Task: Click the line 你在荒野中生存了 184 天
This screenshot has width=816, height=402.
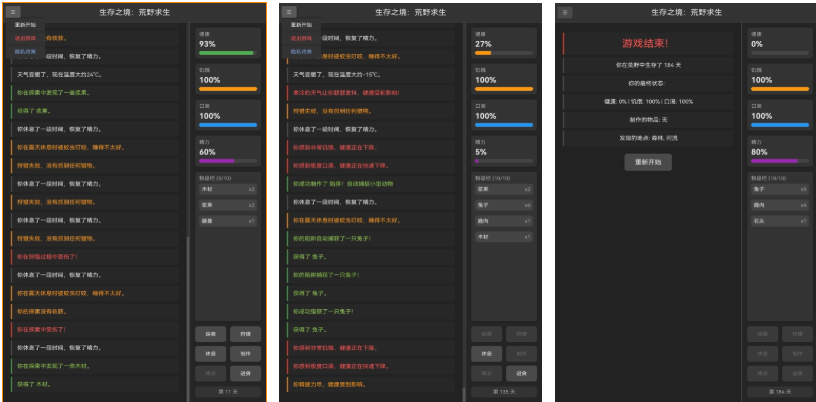Action: click(x=648, y=65)
